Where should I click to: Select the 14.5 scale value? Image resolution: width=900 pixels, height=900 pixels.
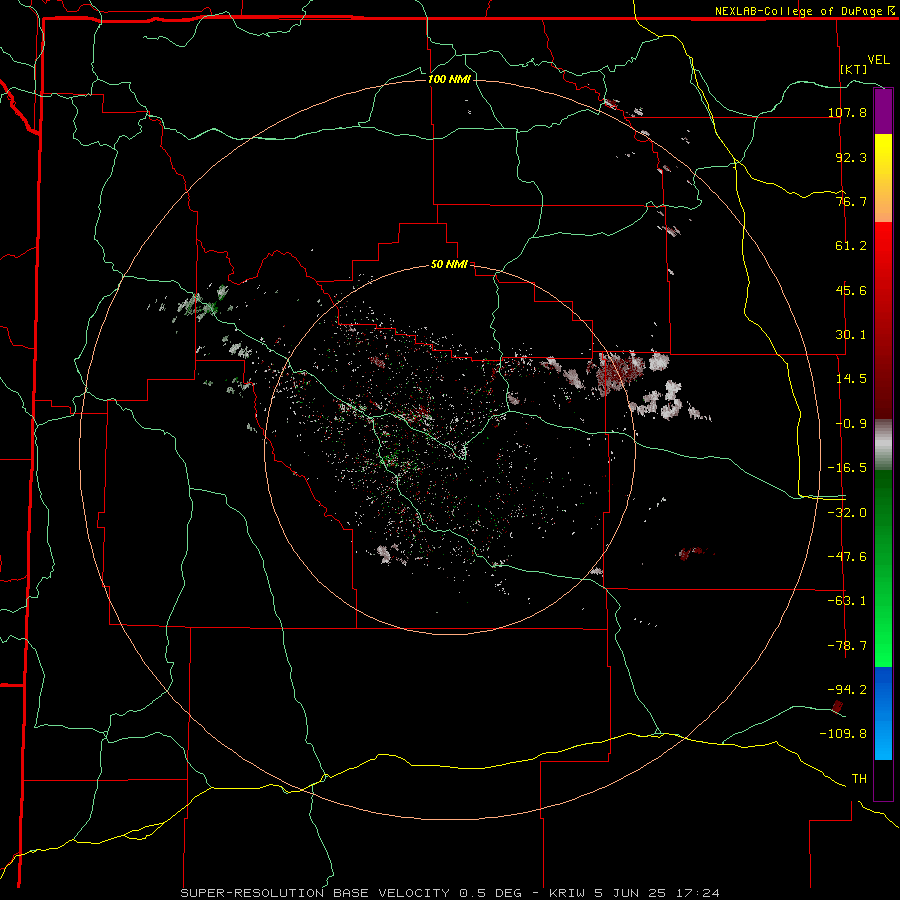[851, 379]
